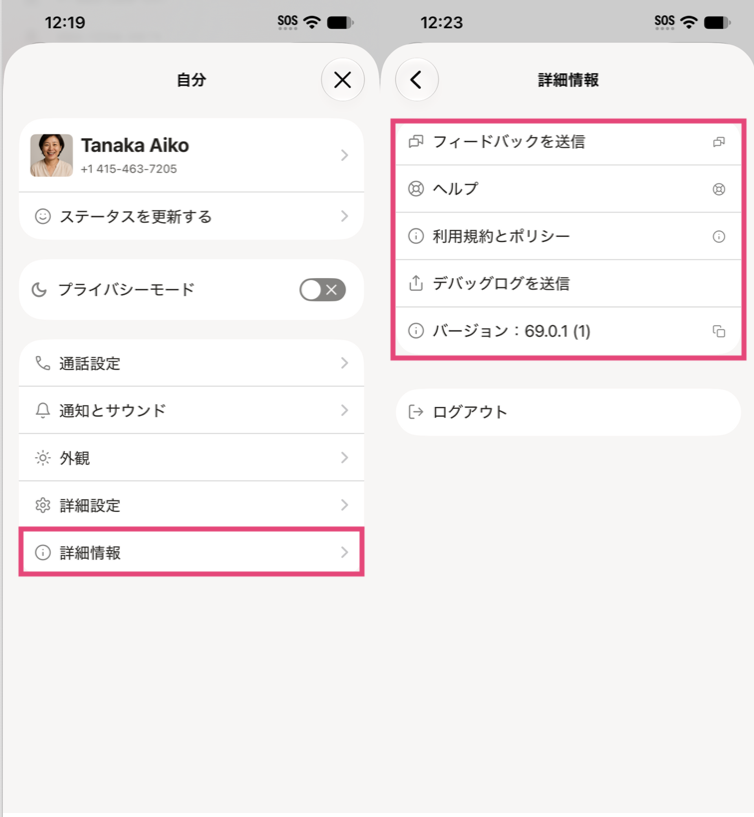This screenshot has height=817, width=754.
Task: Tap the feedback icon left of フィードバックを送信
Action: 416,142
